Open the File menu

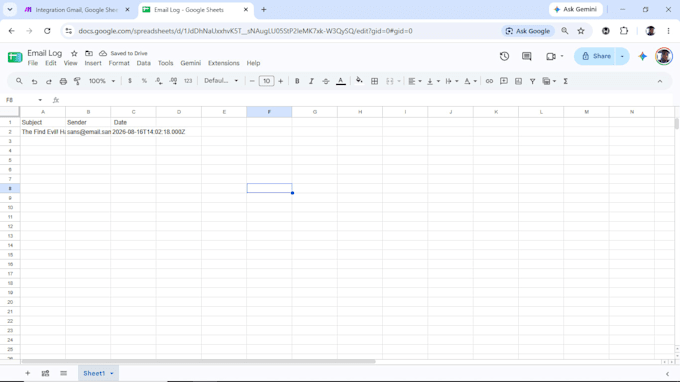[33, 63]
